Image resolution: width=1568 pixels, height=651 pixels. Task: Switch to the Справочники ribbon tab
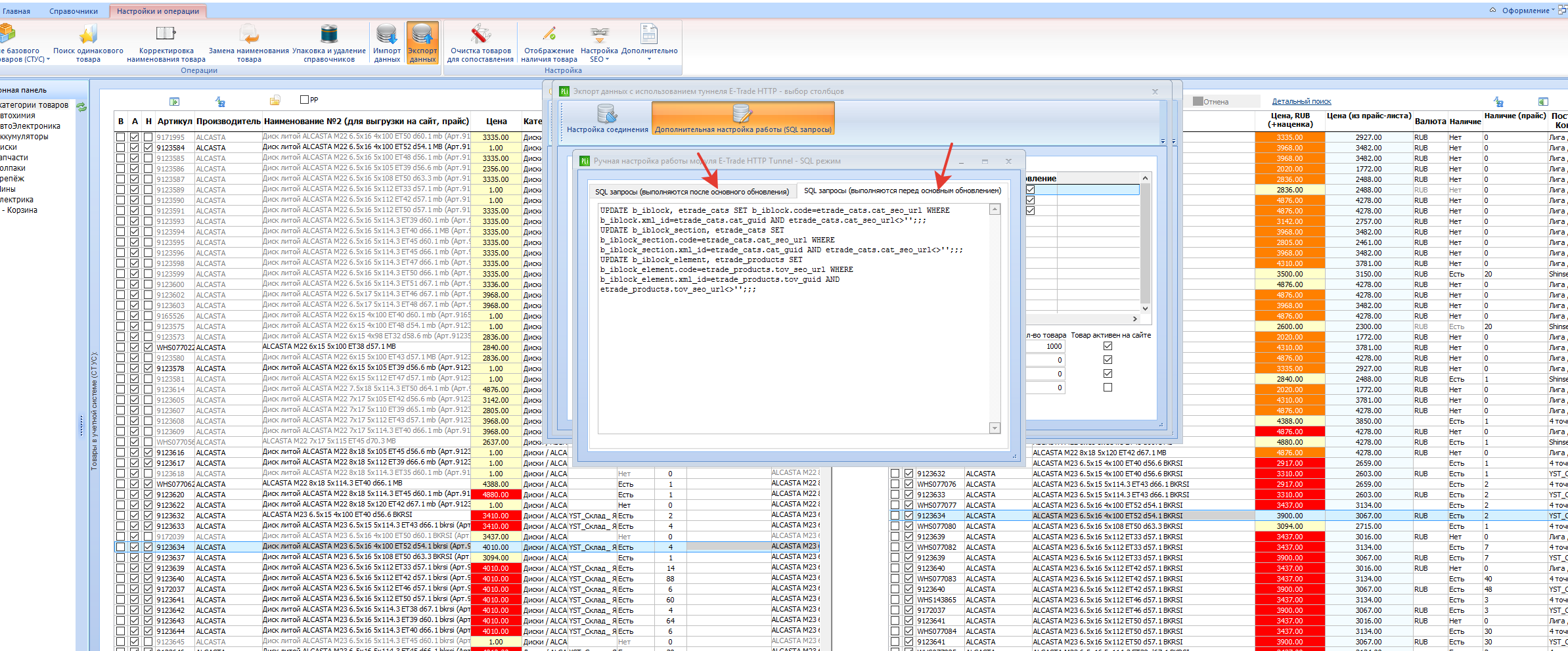[74, 11]
